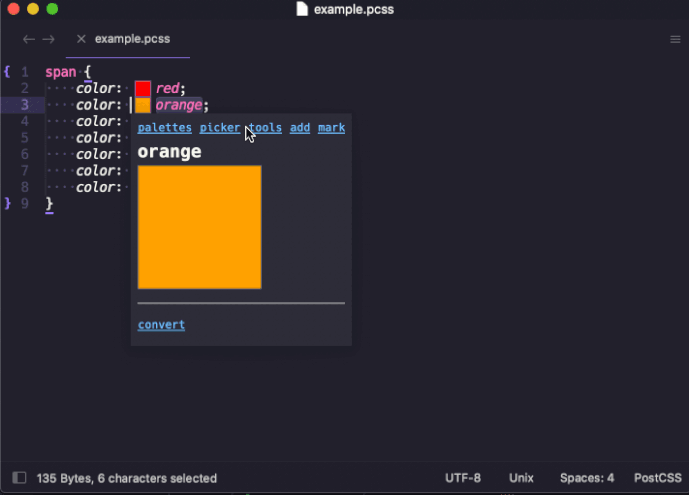
Task: Click the file icon in title bar
Action: pyautogui.click(x=302, y=9)
